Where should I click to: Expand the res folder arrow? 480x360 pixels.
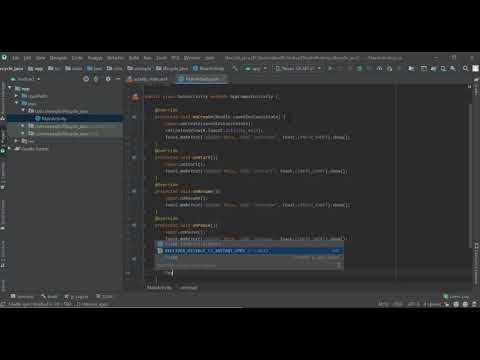click(x=17, y=141)
